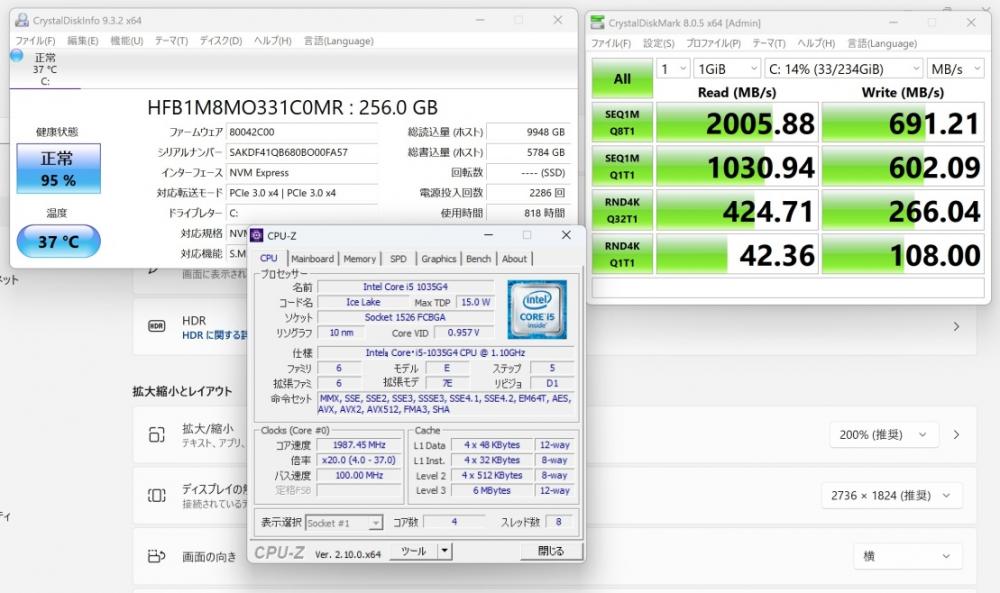
Task: Click the interface field NVM Express
Action: point(302,173)
